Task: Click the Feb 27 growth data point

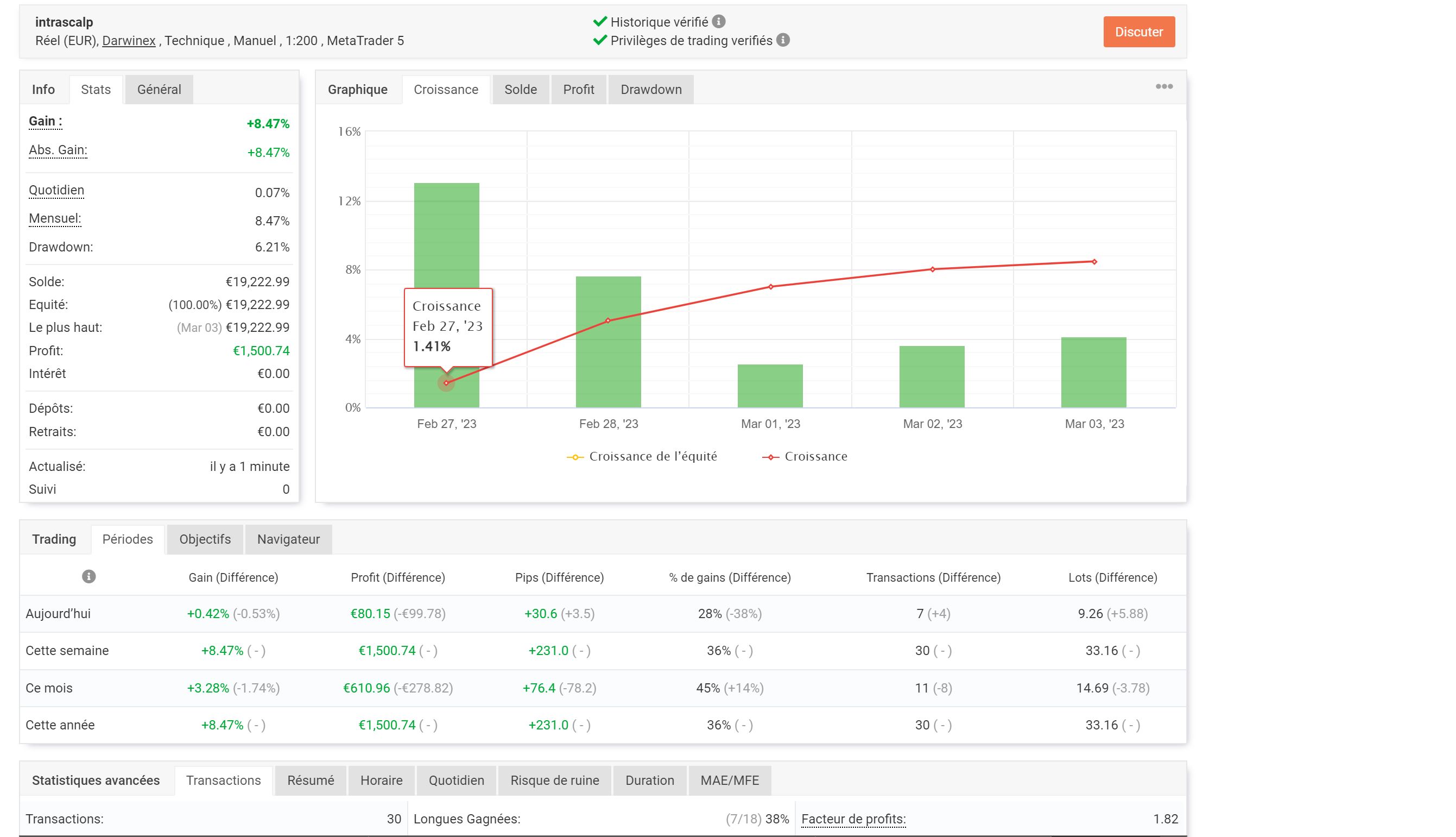Action: point(446,383)
